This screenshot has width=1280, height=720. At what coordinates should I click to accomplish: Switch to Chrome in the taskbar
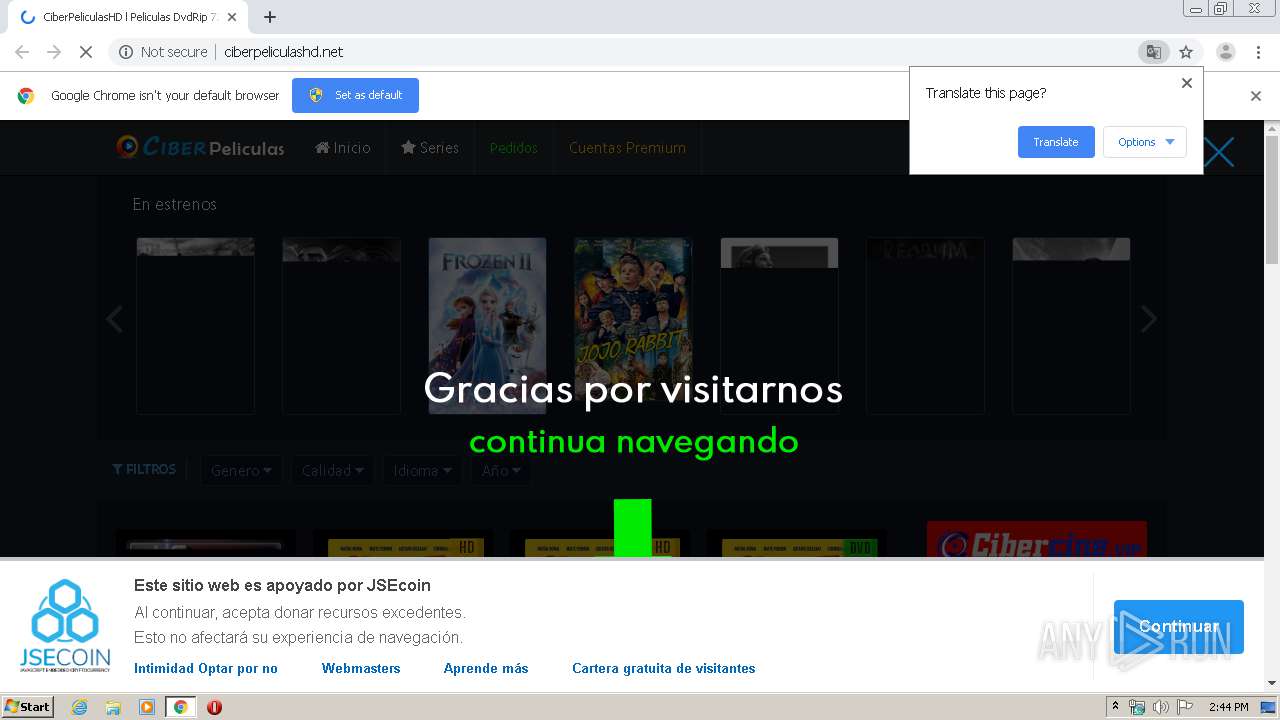180,707
